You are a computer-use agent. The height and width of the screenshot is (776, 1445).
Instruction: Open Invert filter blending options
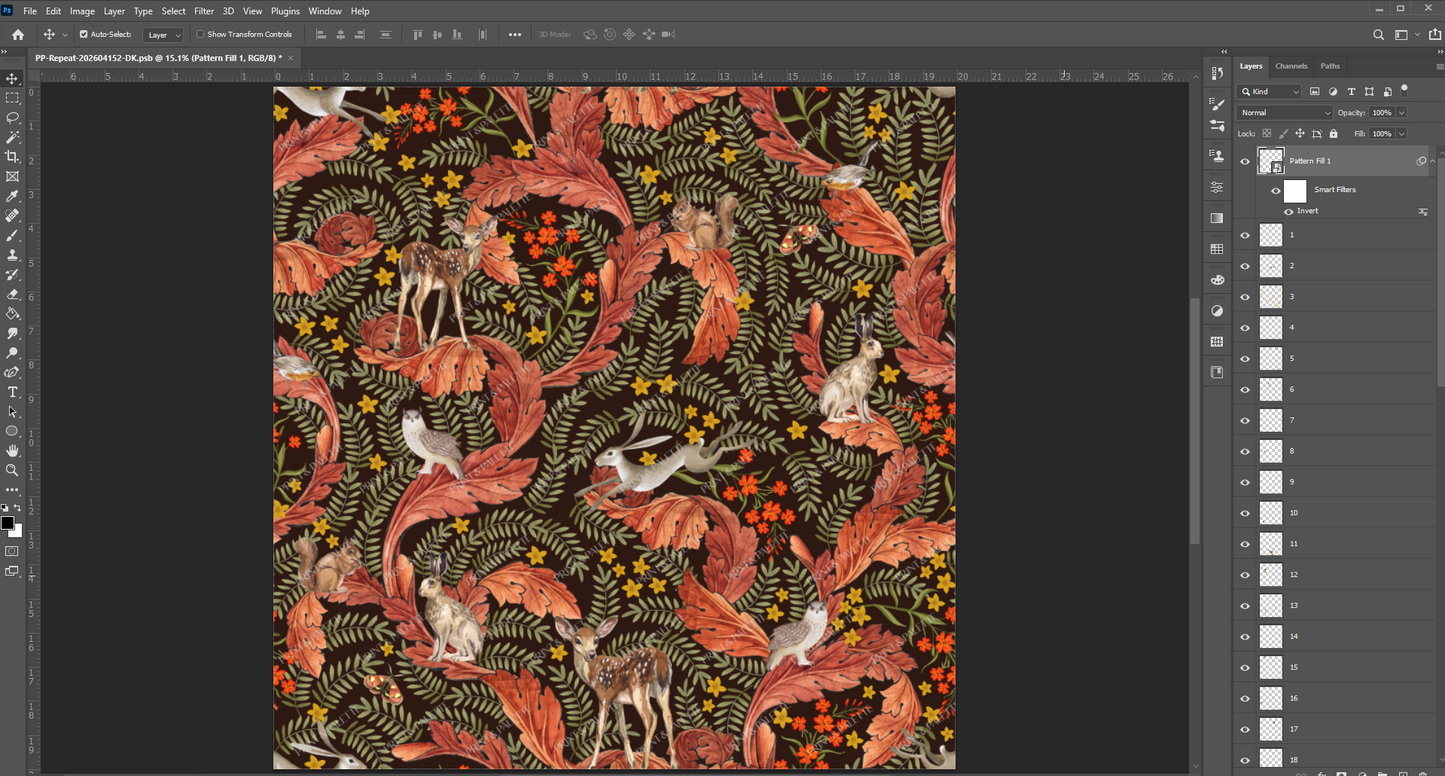point(1423,212)
